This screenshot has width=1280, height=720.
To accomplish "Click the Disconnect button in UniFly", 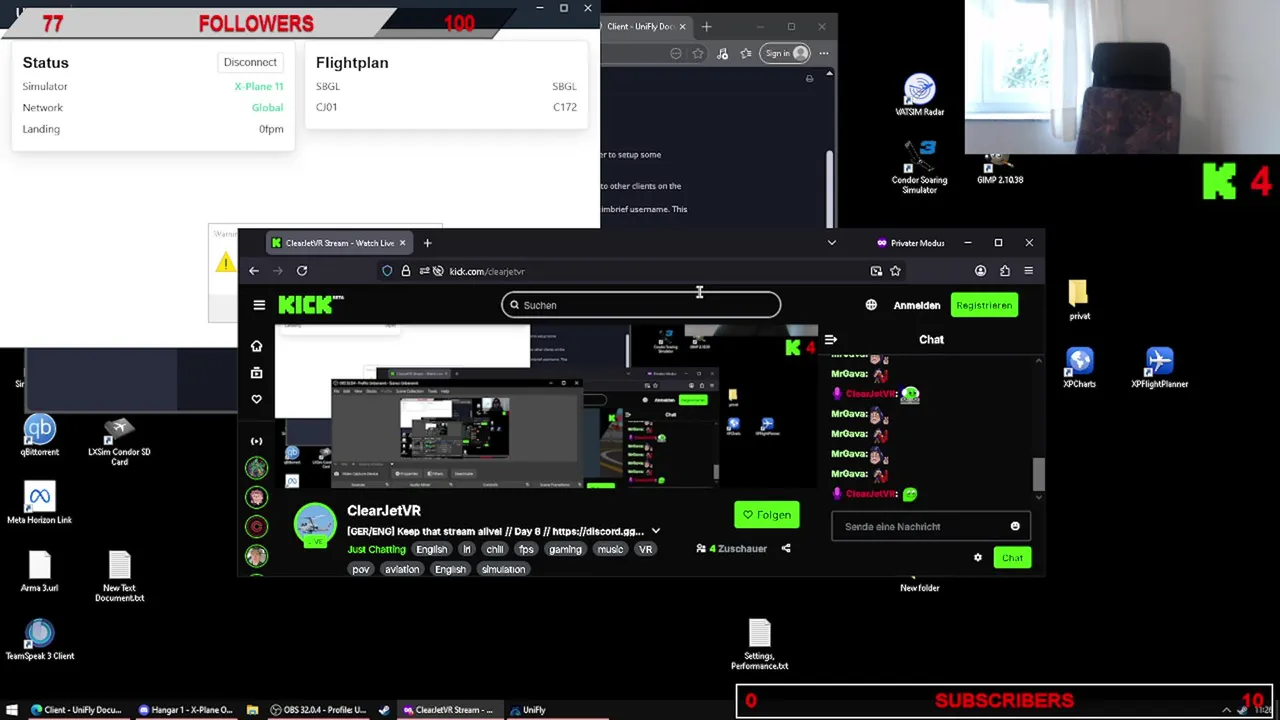I will (x=250, y=62).
